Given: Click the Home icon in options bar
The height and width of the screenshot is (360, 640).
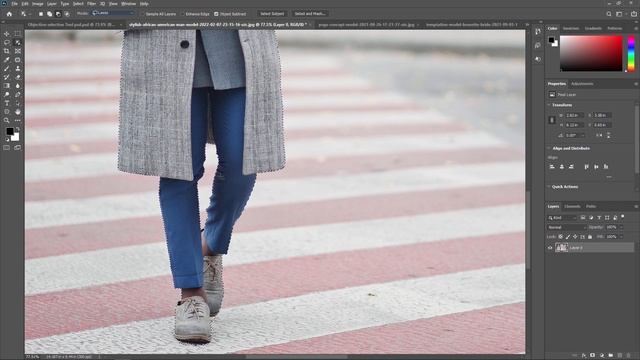Looking at the screenshot, I should coord(9,14).
